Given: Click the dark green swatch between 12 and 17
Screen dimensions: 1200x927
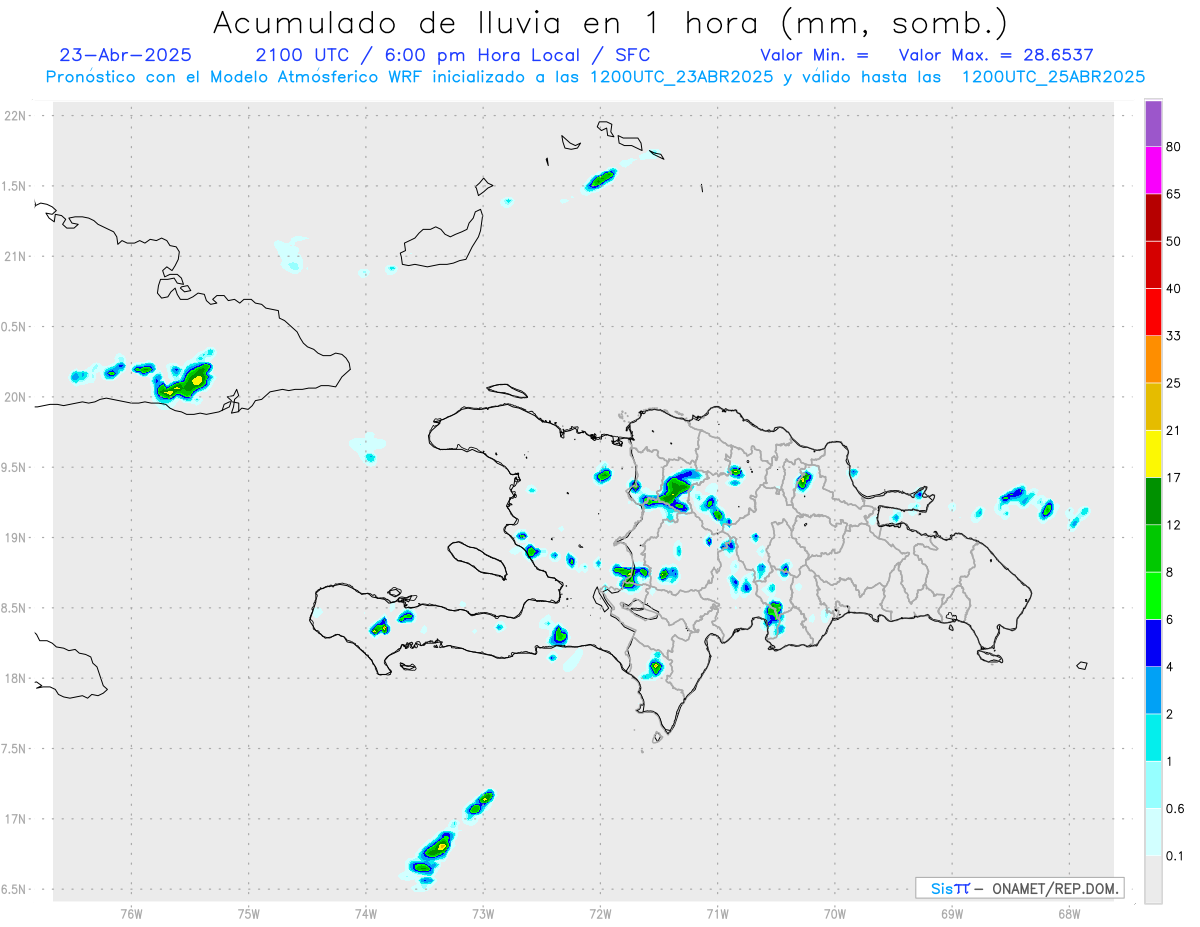Looking at the screenshot, I should [x=1153, y=501].
